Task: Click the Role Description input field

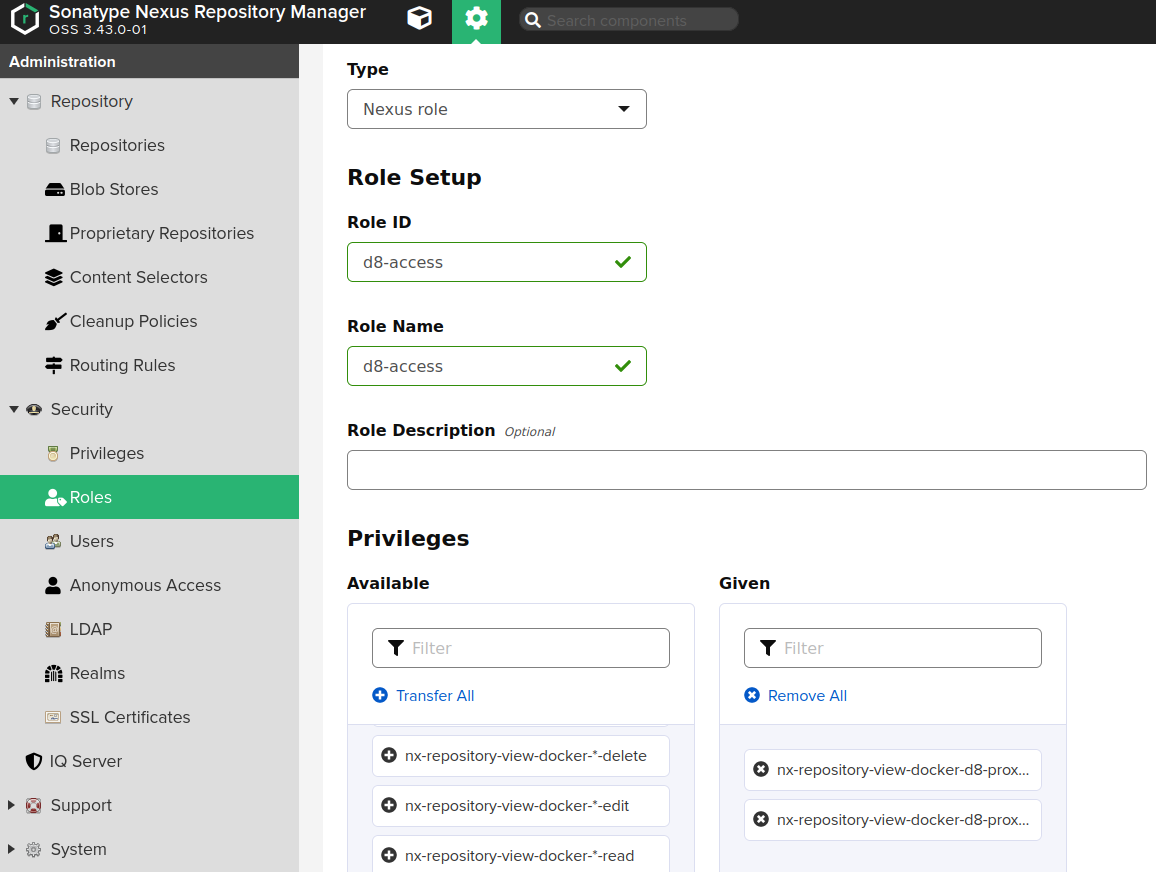Action: [746, 470]
